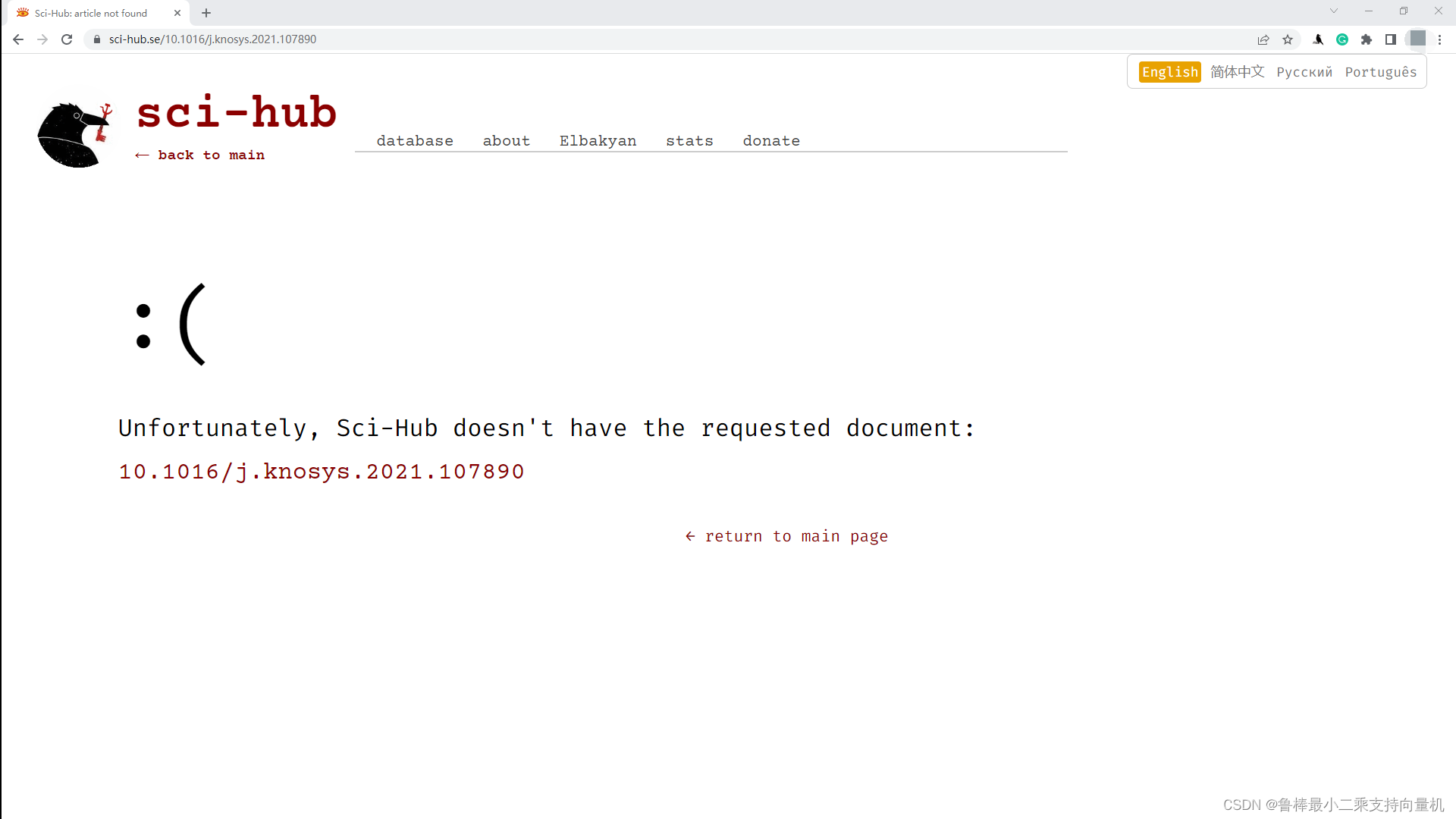
Task: Click the padlock site info icon
Action: coord(97,39)
